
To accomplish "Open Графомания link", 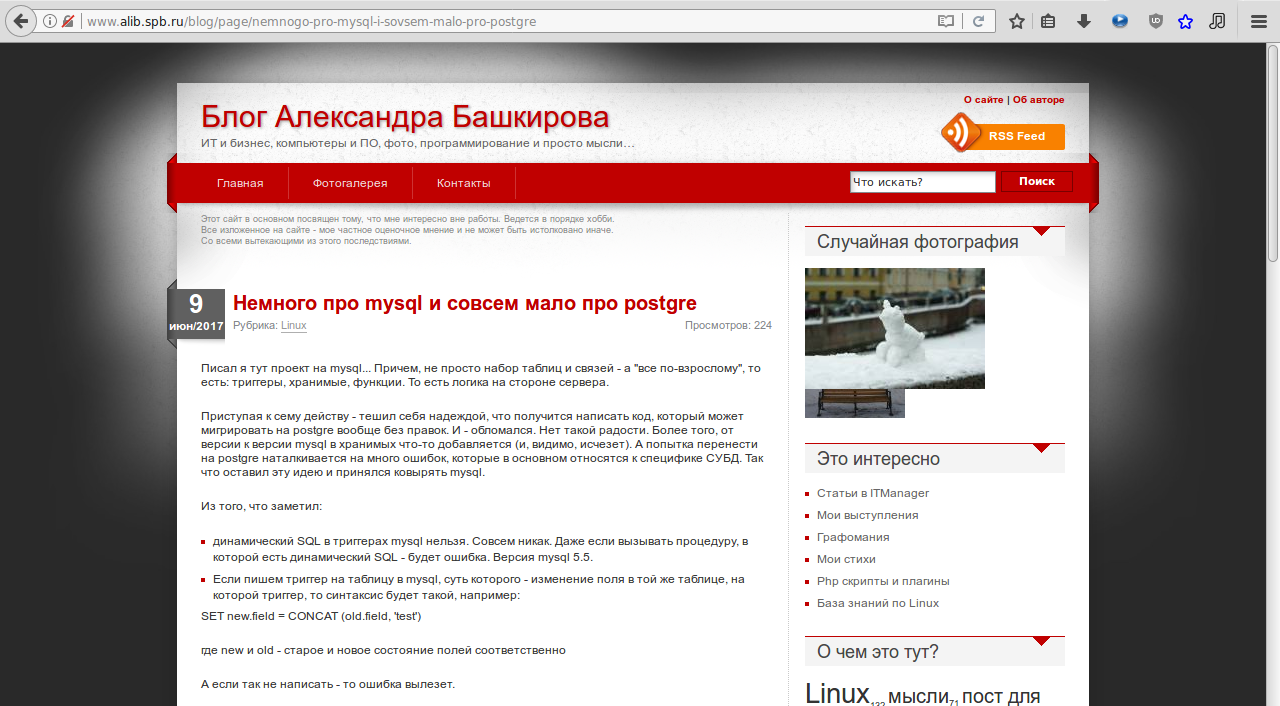I will click(853, 537).
